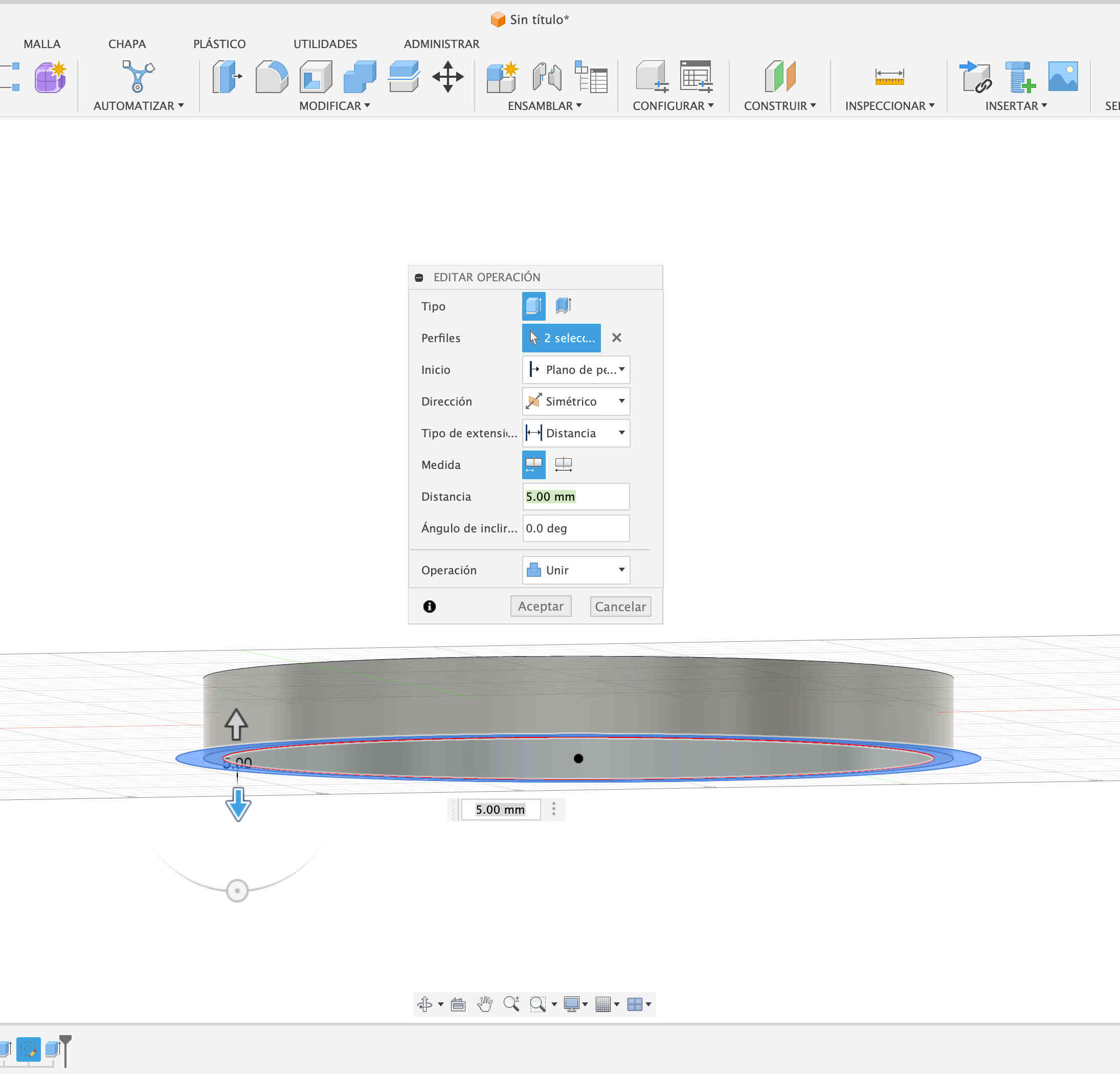This screenshot has height=1074, width=1120.
Task: Click the Joint tool icon
Action: coord(547,77)
